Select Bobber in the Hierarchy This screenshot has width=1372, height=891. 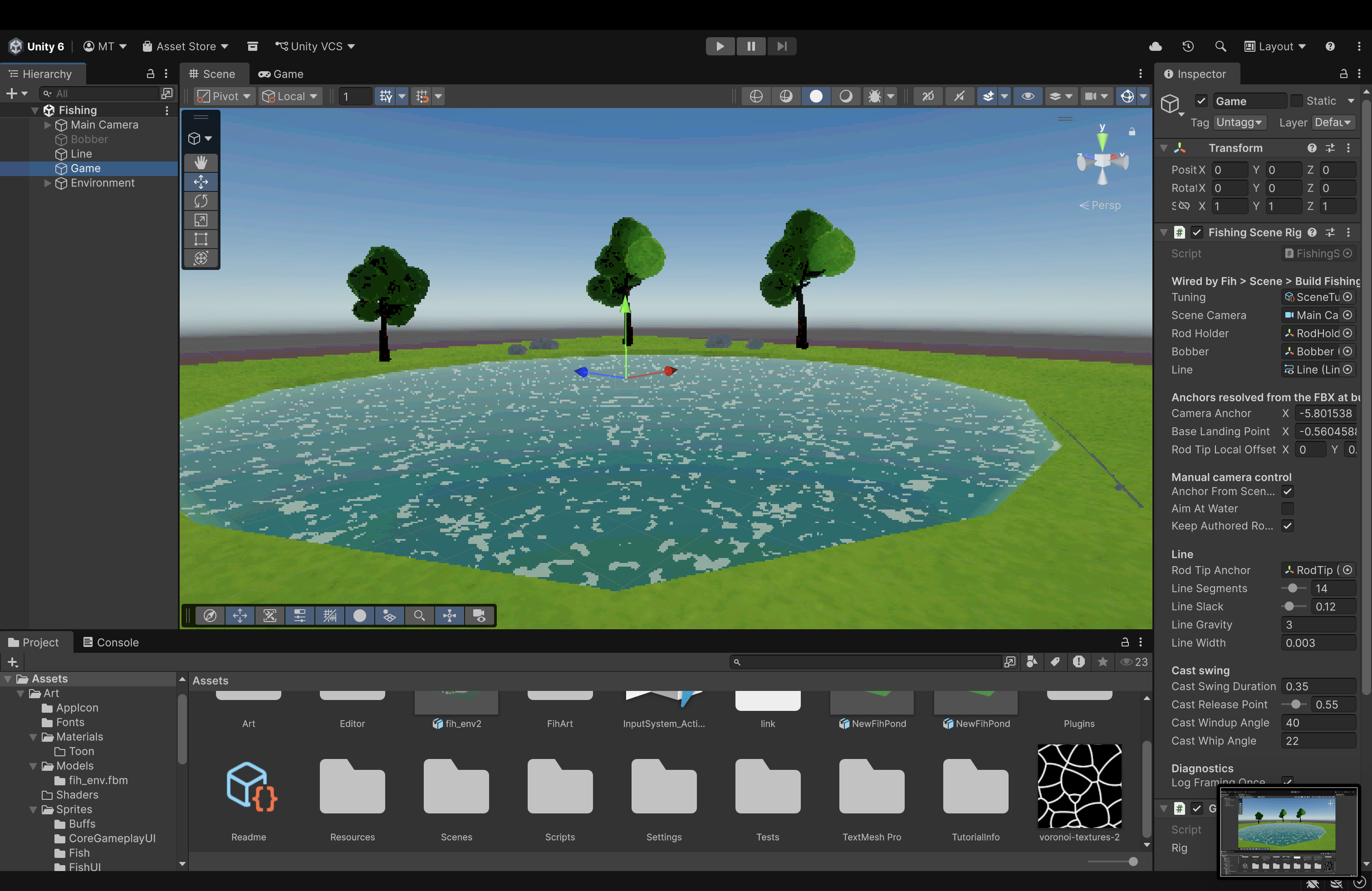click(89, 139)
